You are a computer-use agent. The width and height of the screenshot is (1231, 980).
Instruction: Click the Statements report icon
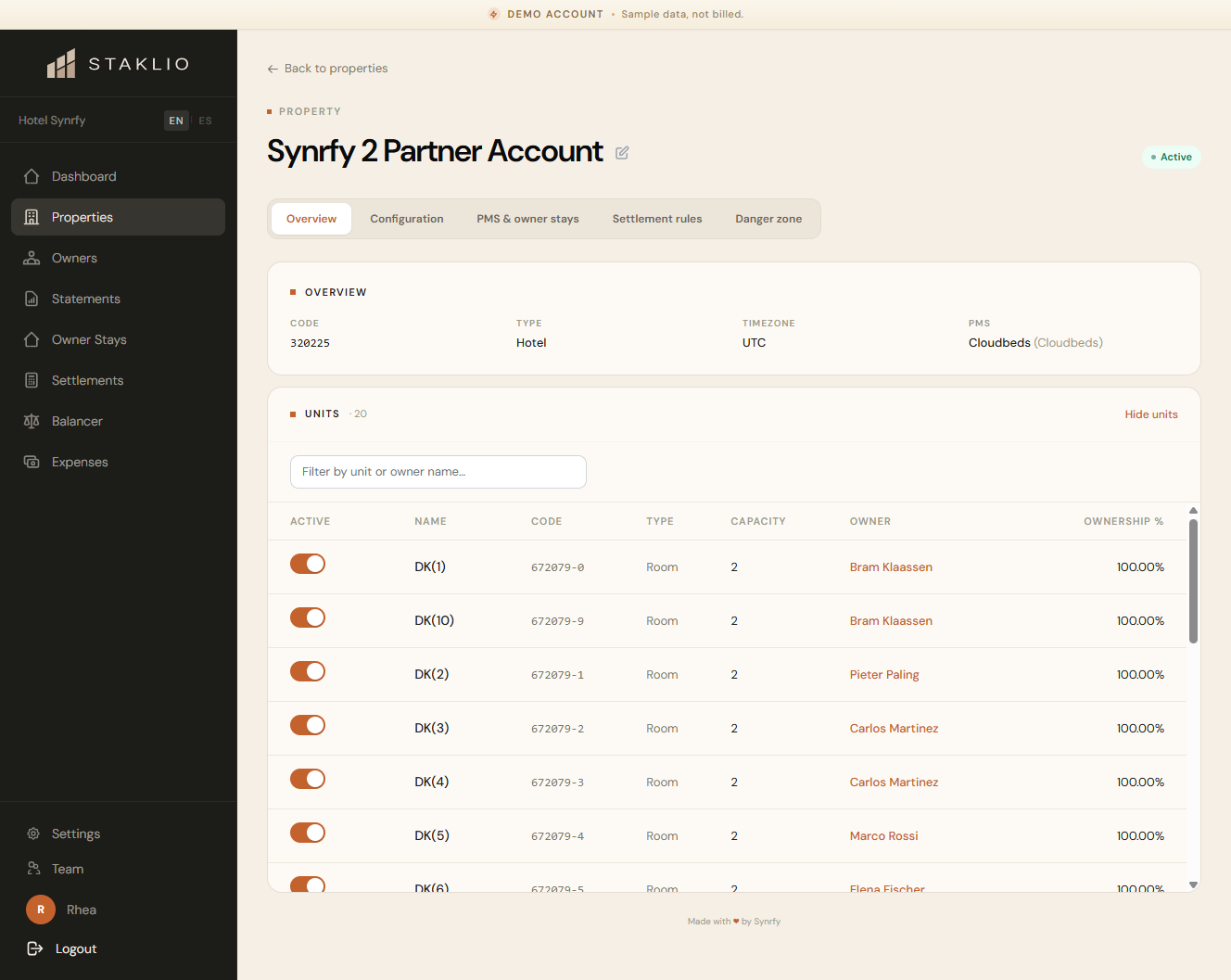pyautogui.click(x=32, y=299)
